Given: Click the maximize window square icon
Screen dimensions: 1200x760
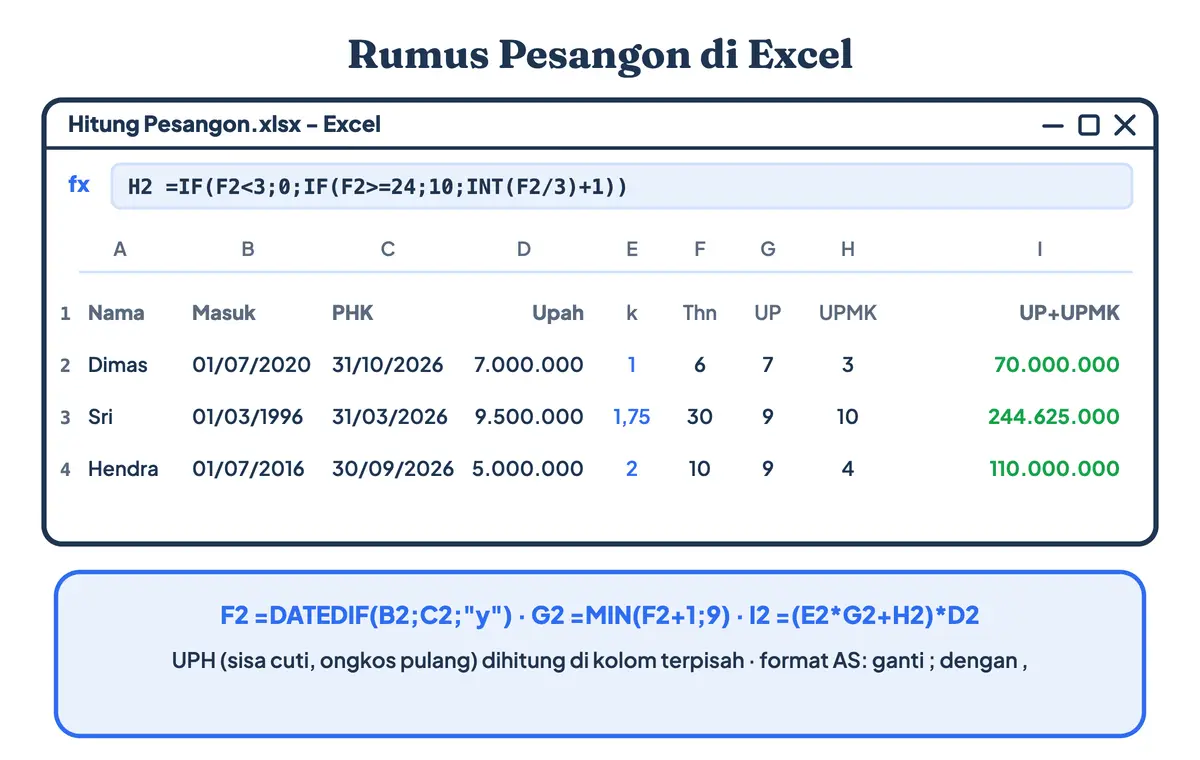Looking at the screenshot, I should pyautogui.click(x=1089, y=125).
